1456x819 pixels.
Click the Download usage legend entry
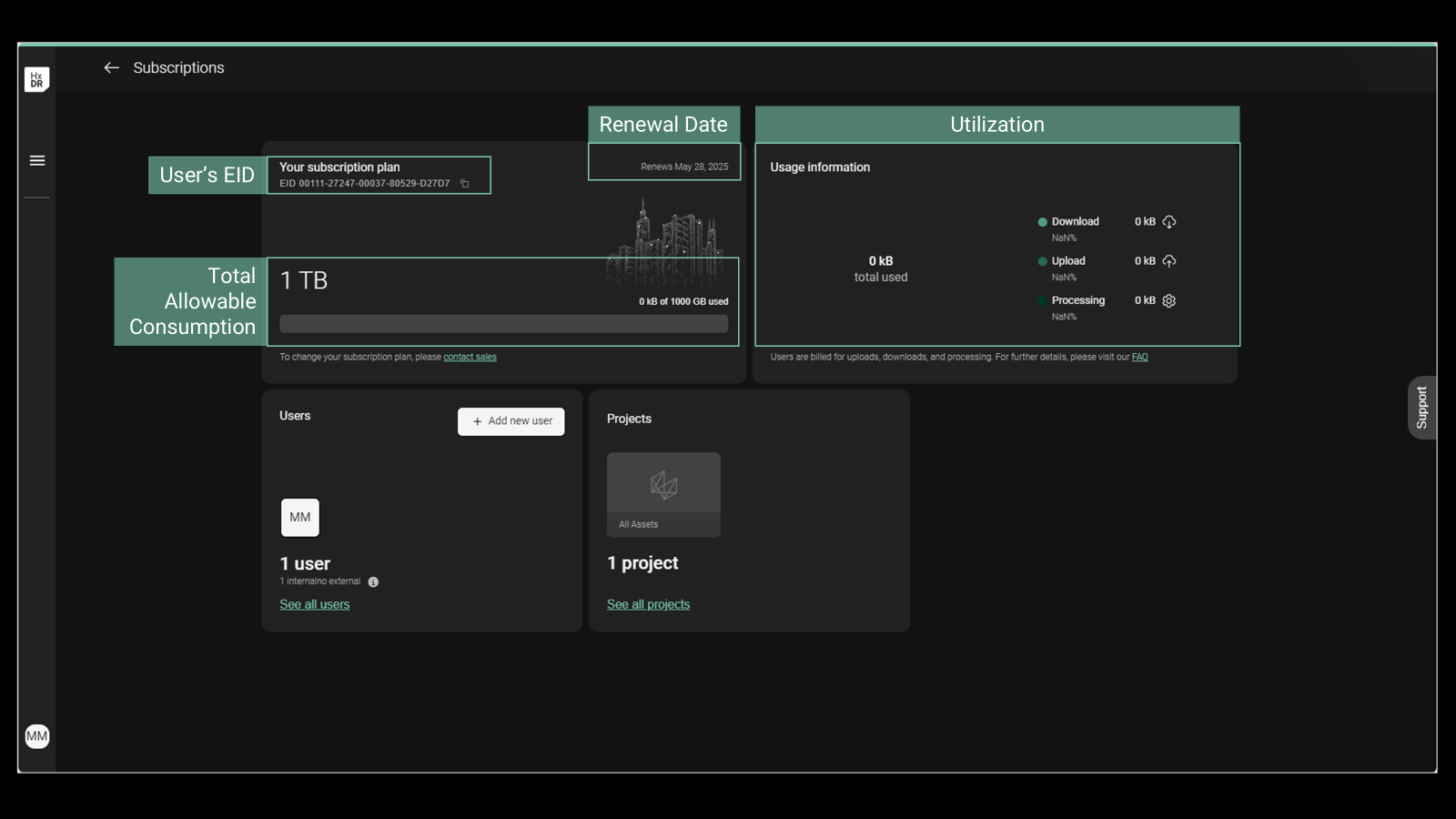click(x=1074, y=222)
